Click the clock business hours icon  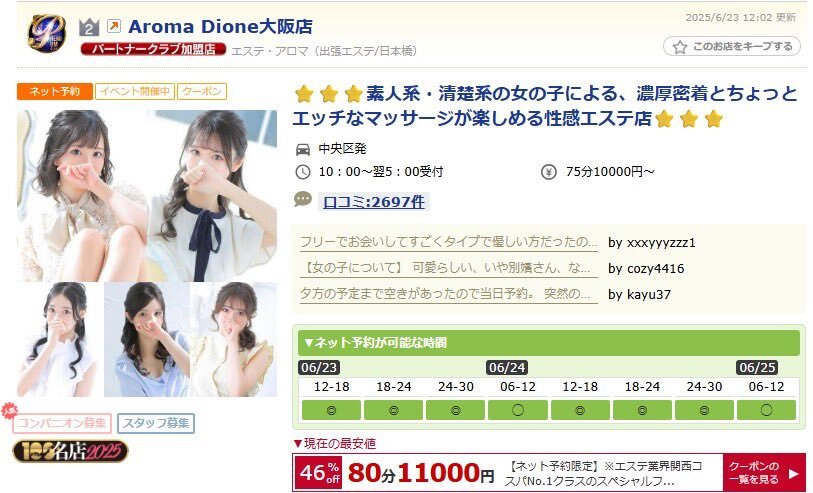pyautogui.click(x=303, y=172)
